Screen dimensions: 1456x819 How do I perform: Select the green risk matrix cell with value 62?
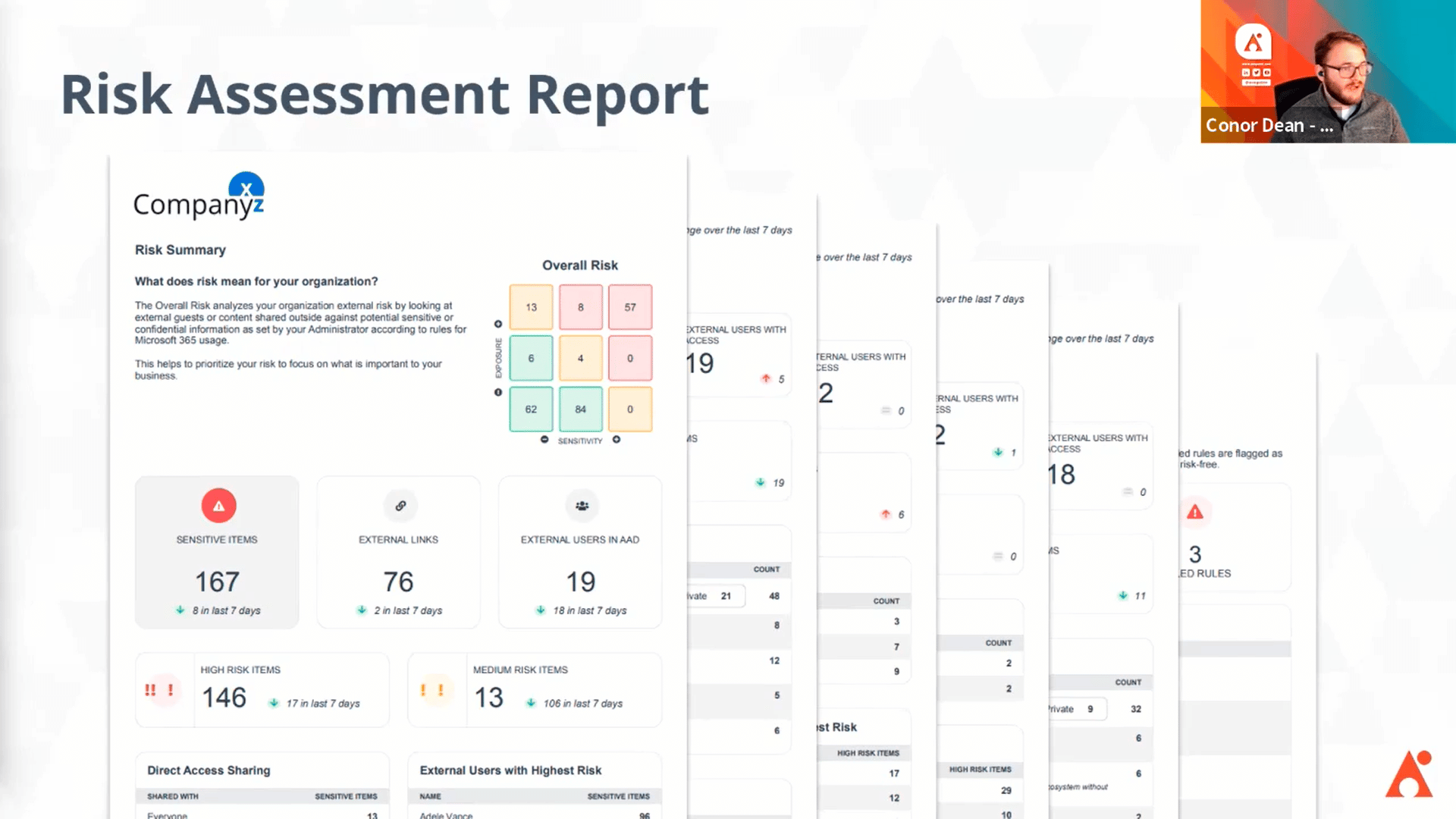click(x=531, y=409)
